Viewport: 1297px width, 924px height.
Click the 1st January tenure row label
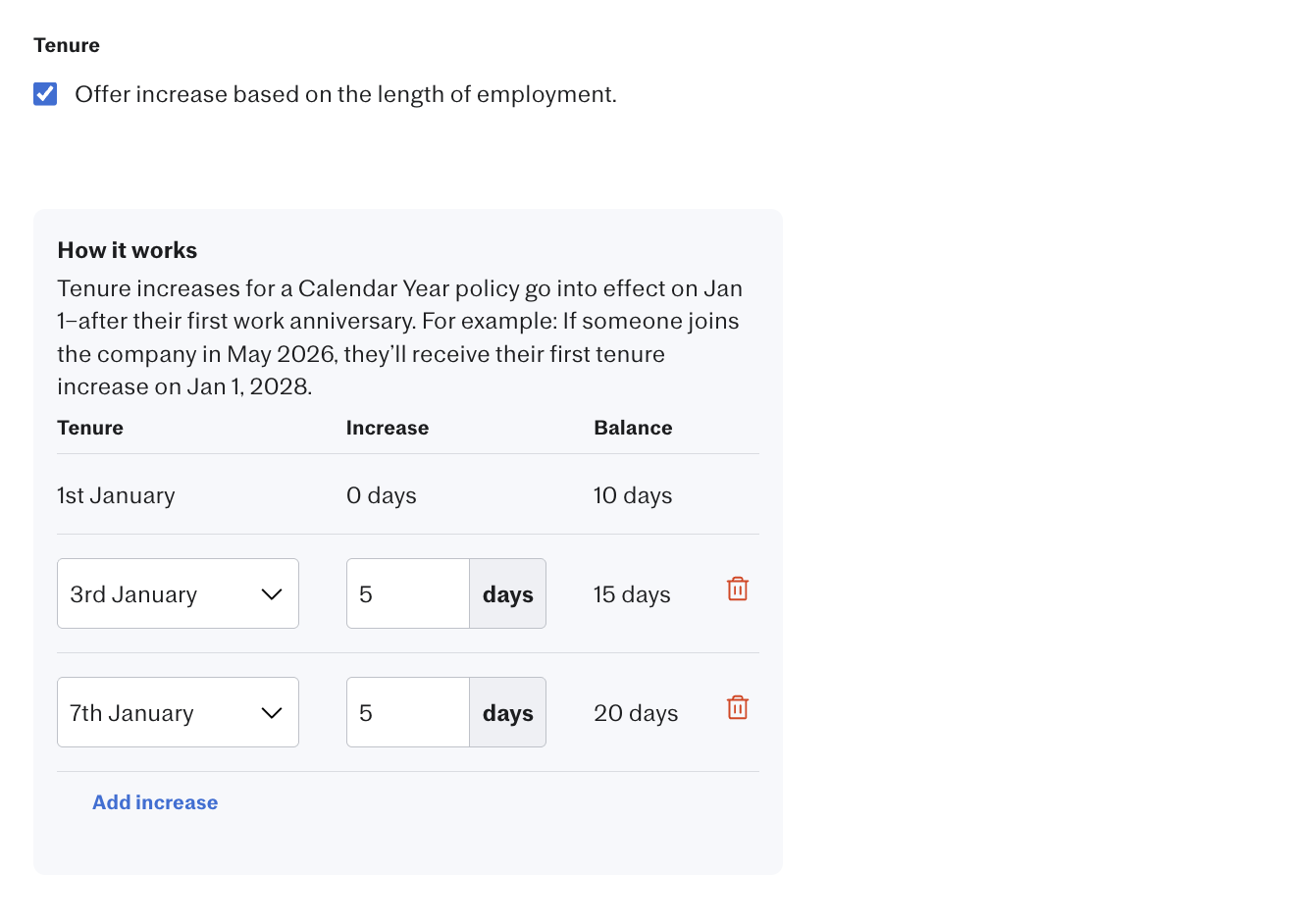[x=116, y=495]
